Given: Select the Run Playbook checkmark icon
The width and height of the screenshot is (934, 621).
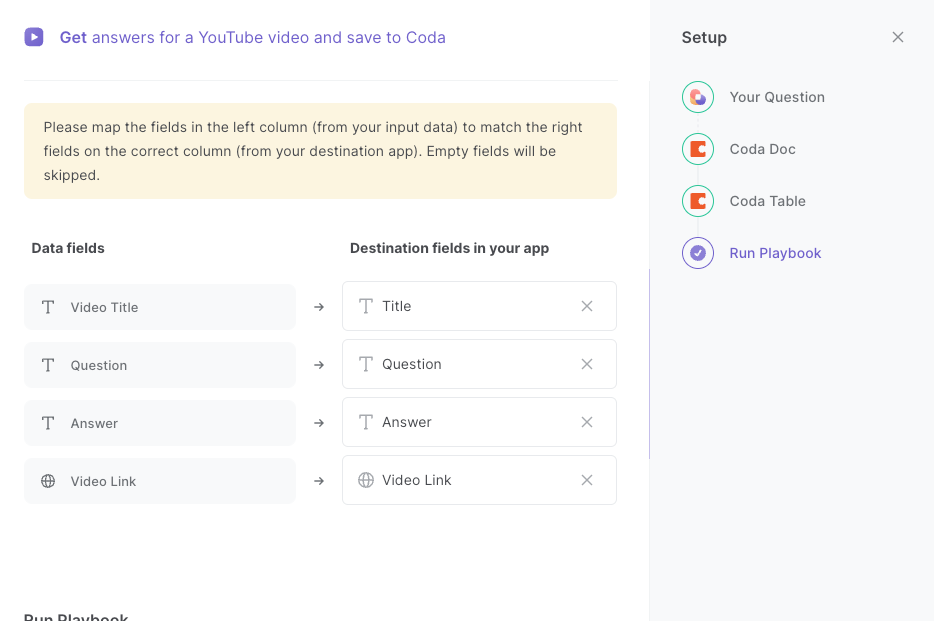Looking at the screenshot, I should (x=698, y=253).
